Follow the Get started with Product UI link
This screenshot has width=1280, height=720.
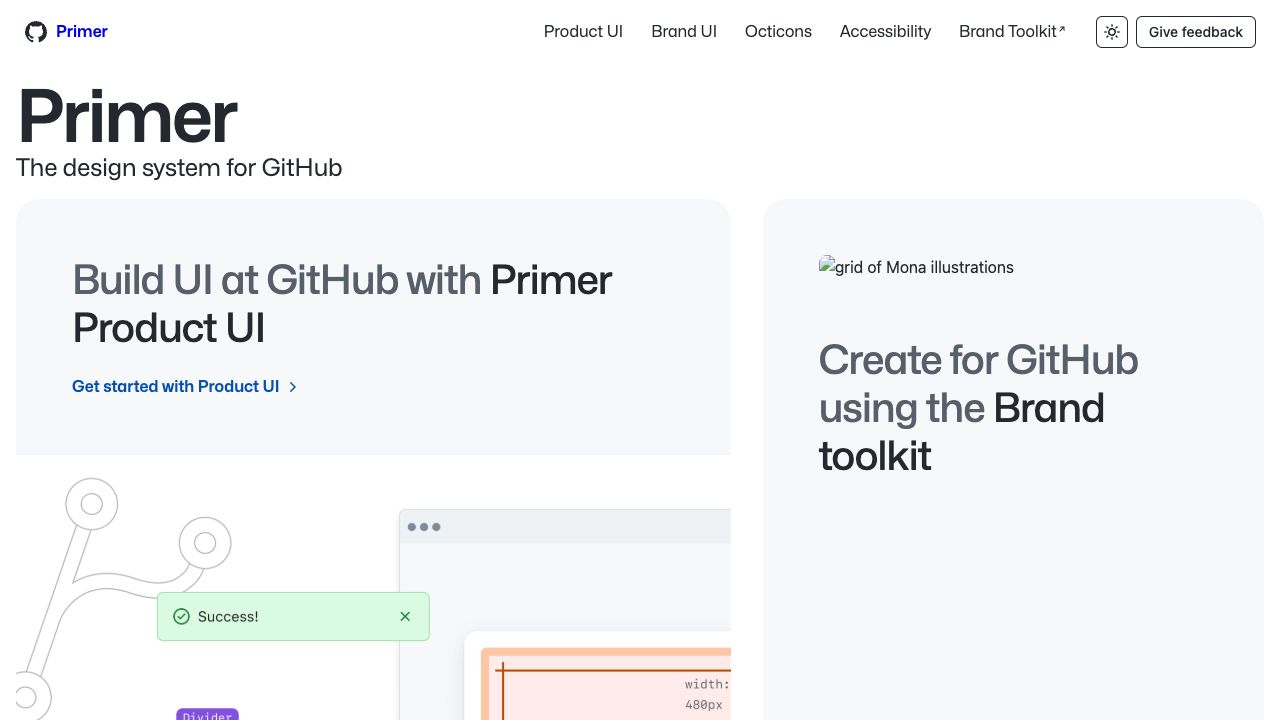(x=175, y=387)
